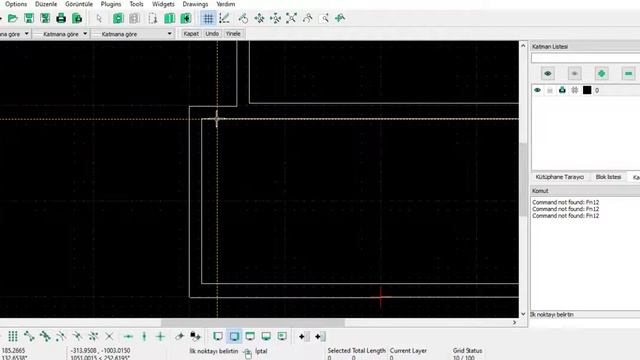
Task: Toggle visibility eye of layer 0
Action: tap(538, 90)
